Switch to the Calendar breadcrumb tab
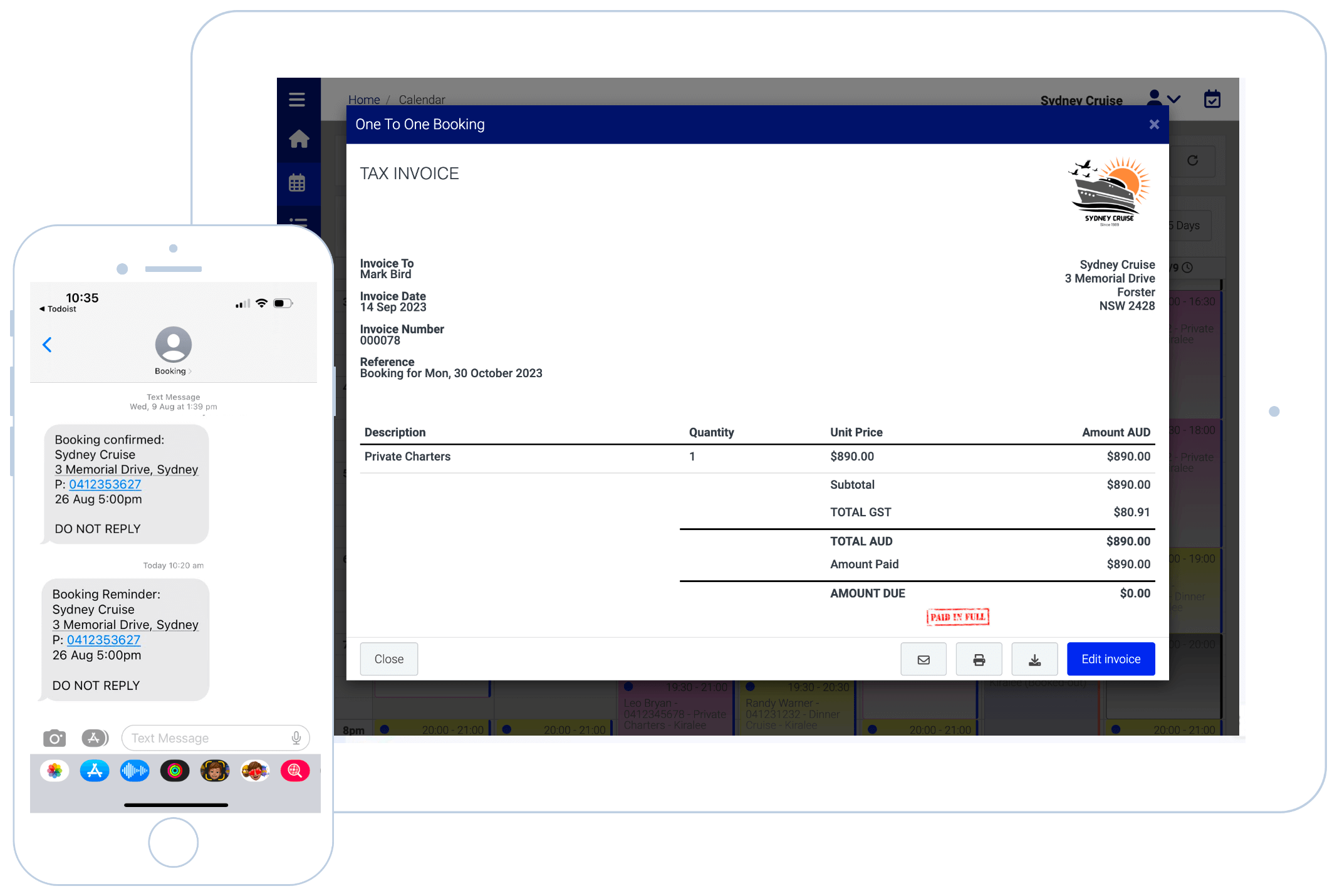Viewport: 1337px width, 896px height. pyautogui.click(x=421, y=99)
